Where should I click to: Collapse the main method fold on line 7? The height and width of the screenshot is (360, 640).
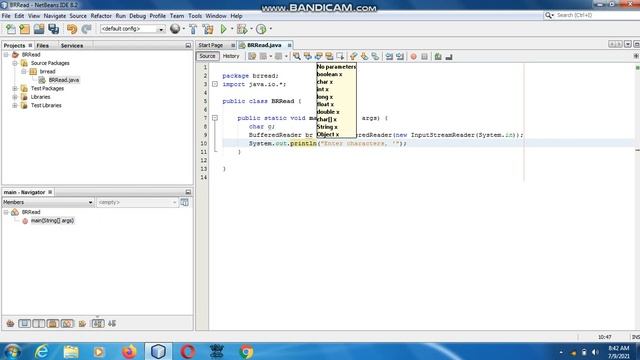click(215, 118)
